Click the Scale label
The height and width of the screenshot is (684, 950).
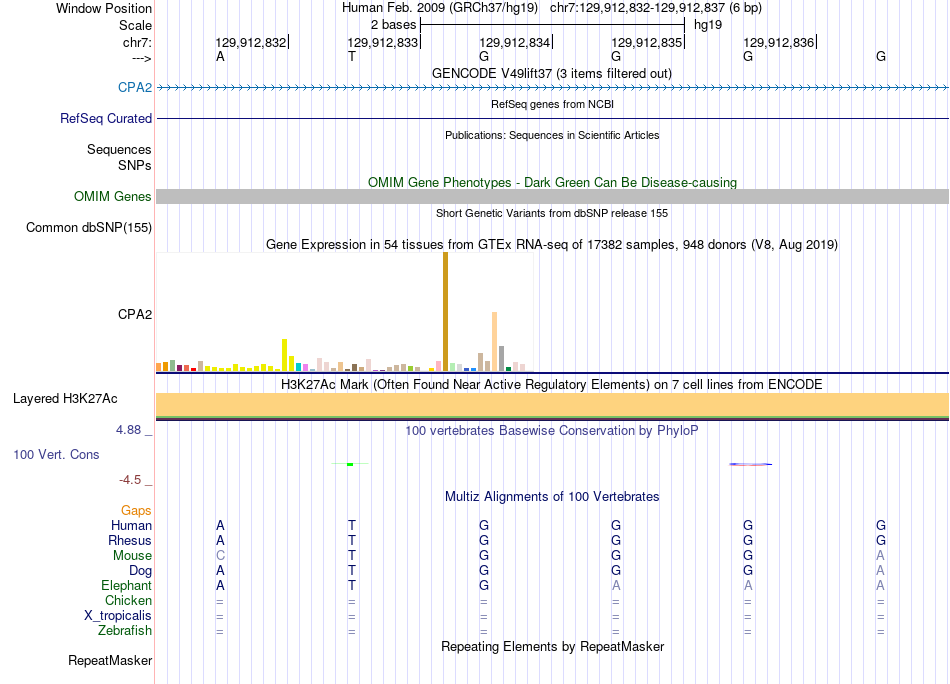(135, 25)
